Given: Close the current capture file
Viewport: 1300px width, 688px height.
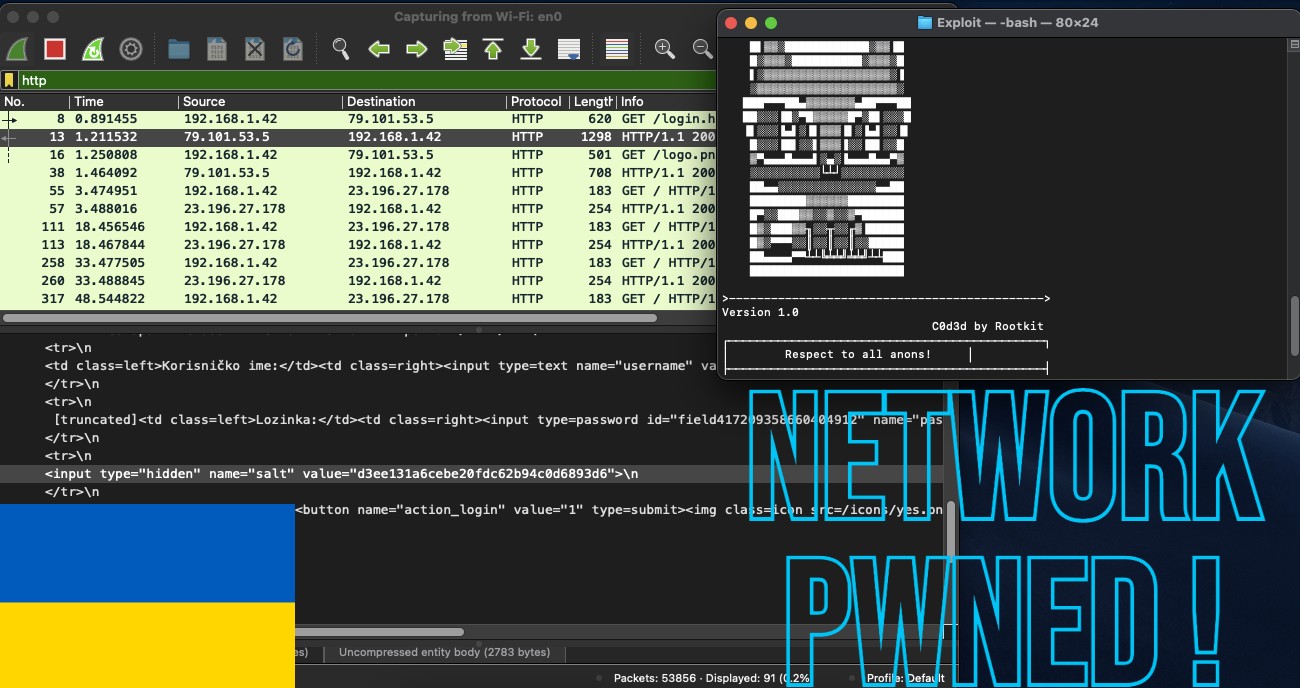Looking at the screenshot, I should coord(255,48).
